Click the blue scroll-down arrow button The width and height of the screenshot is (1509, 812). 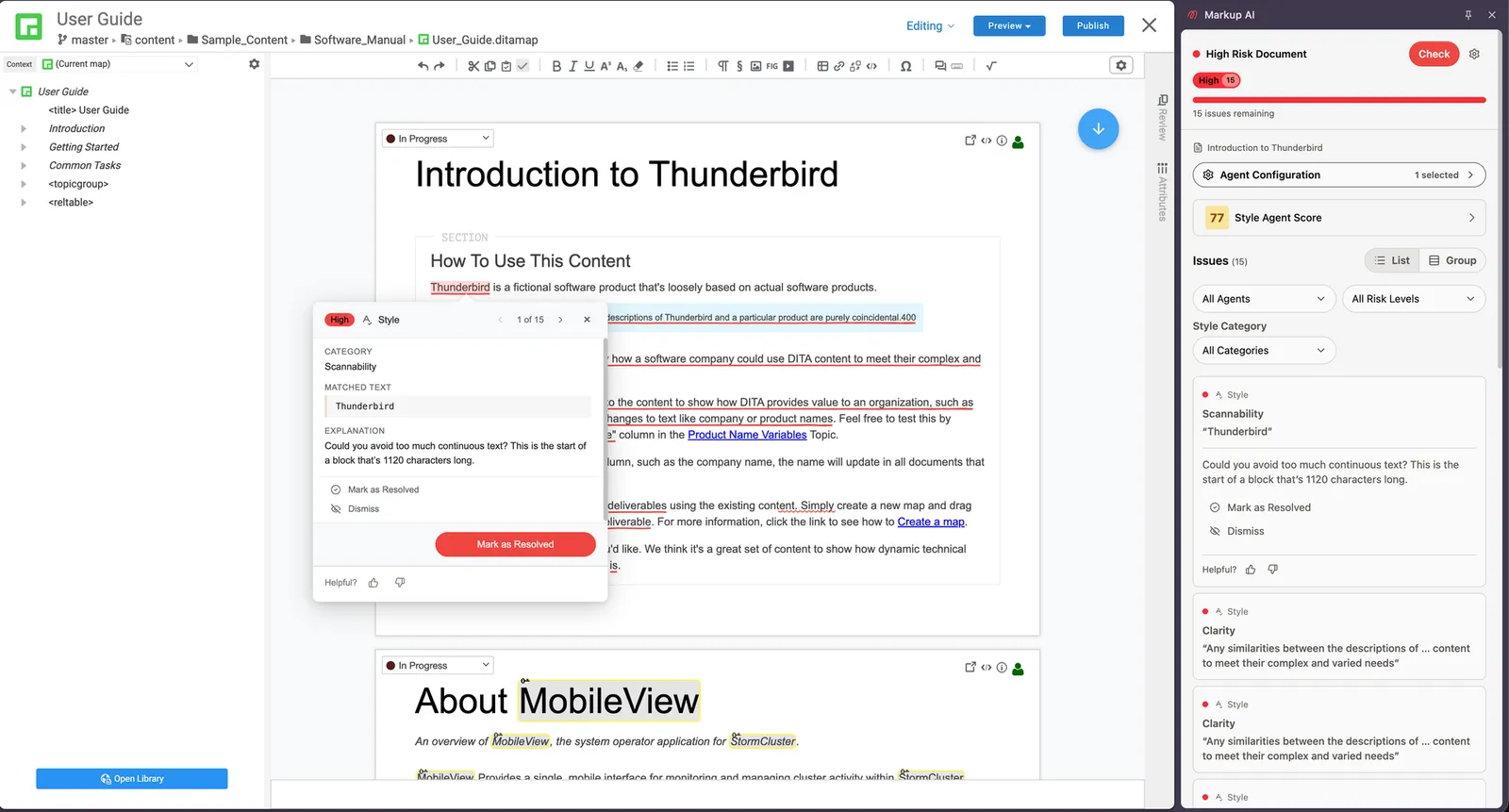point(1099,129)
